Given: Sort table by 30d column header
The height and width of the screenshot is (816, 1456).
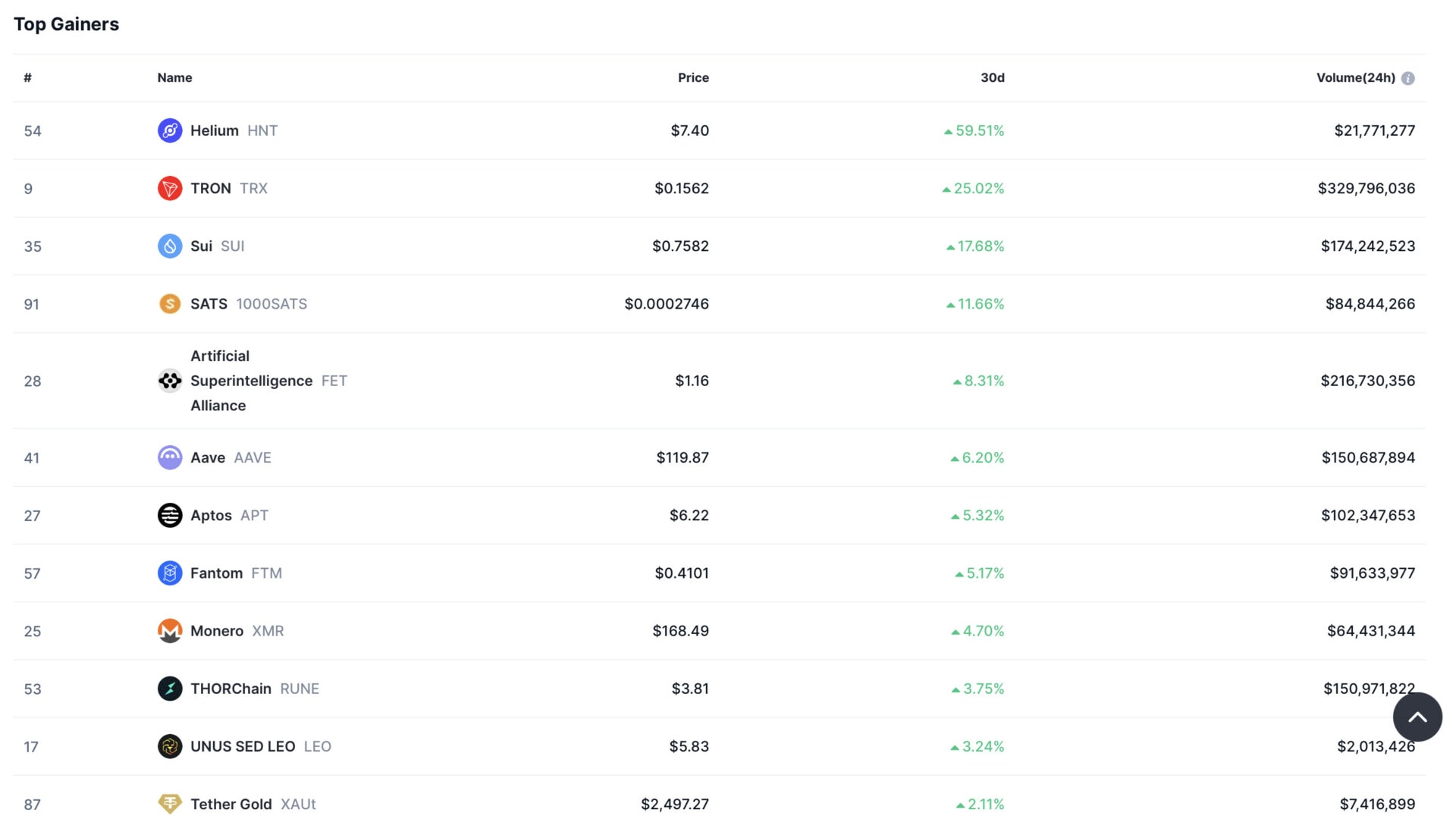Looking at the screenshot, I should (x=992, y=77).
